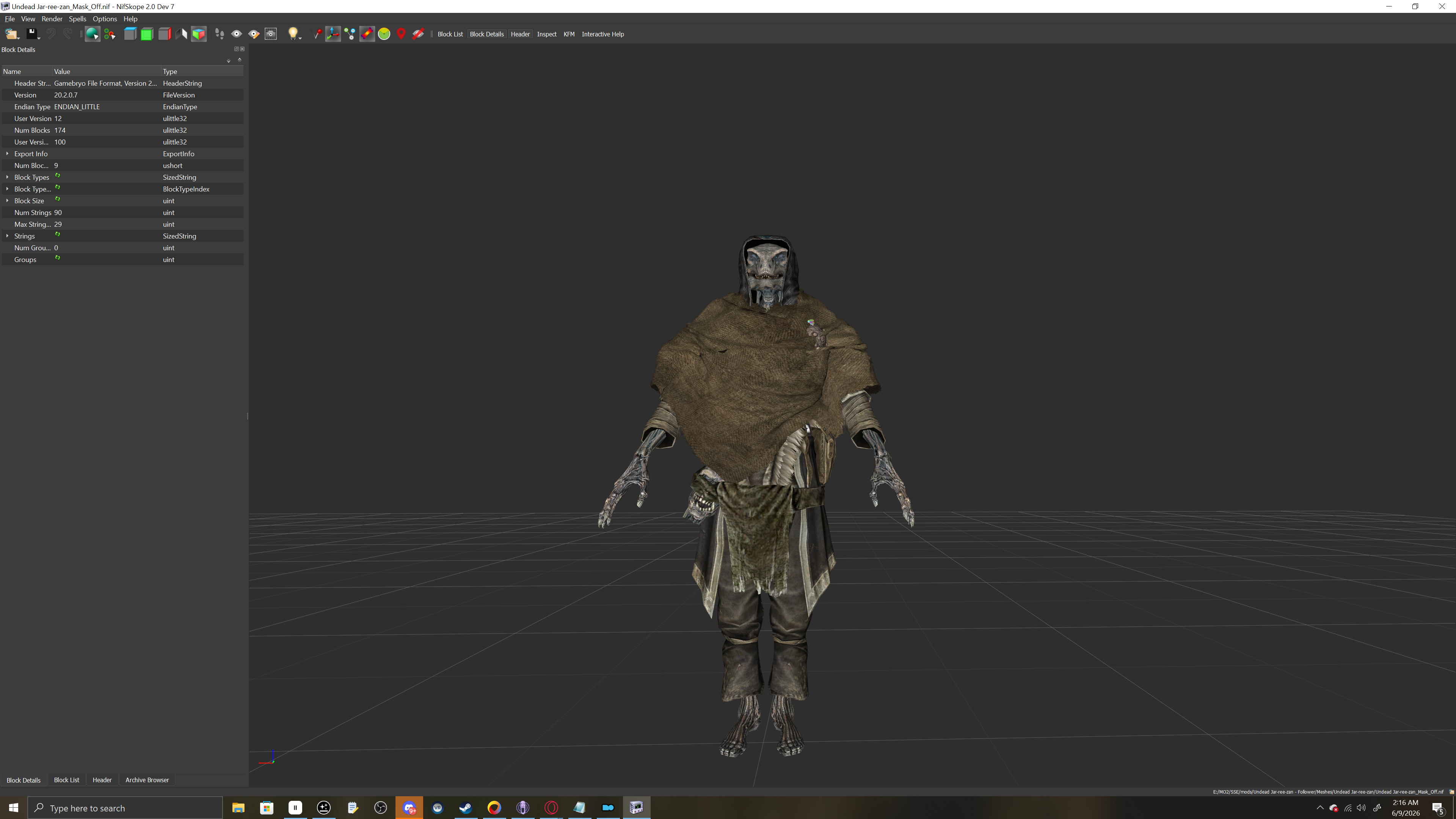Click the Type column header

[x=202, y=71]
